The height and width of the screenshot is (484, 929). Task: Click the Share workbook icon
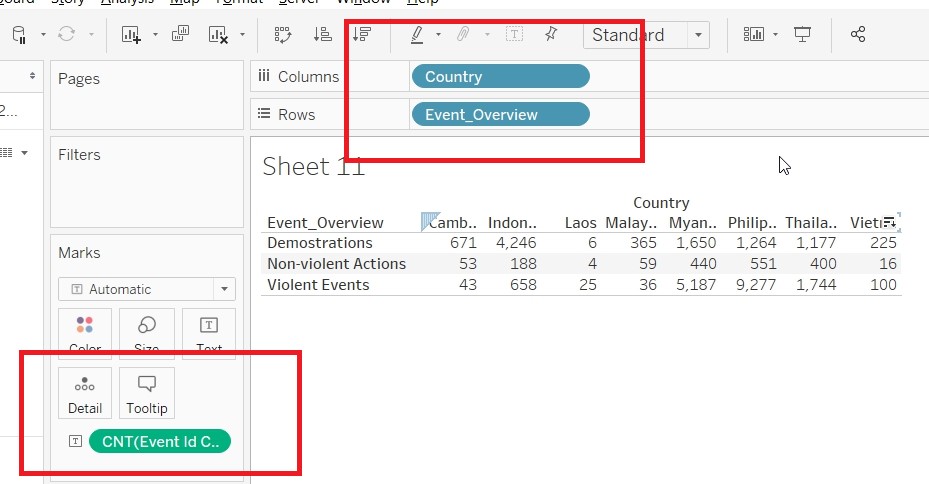857,34
